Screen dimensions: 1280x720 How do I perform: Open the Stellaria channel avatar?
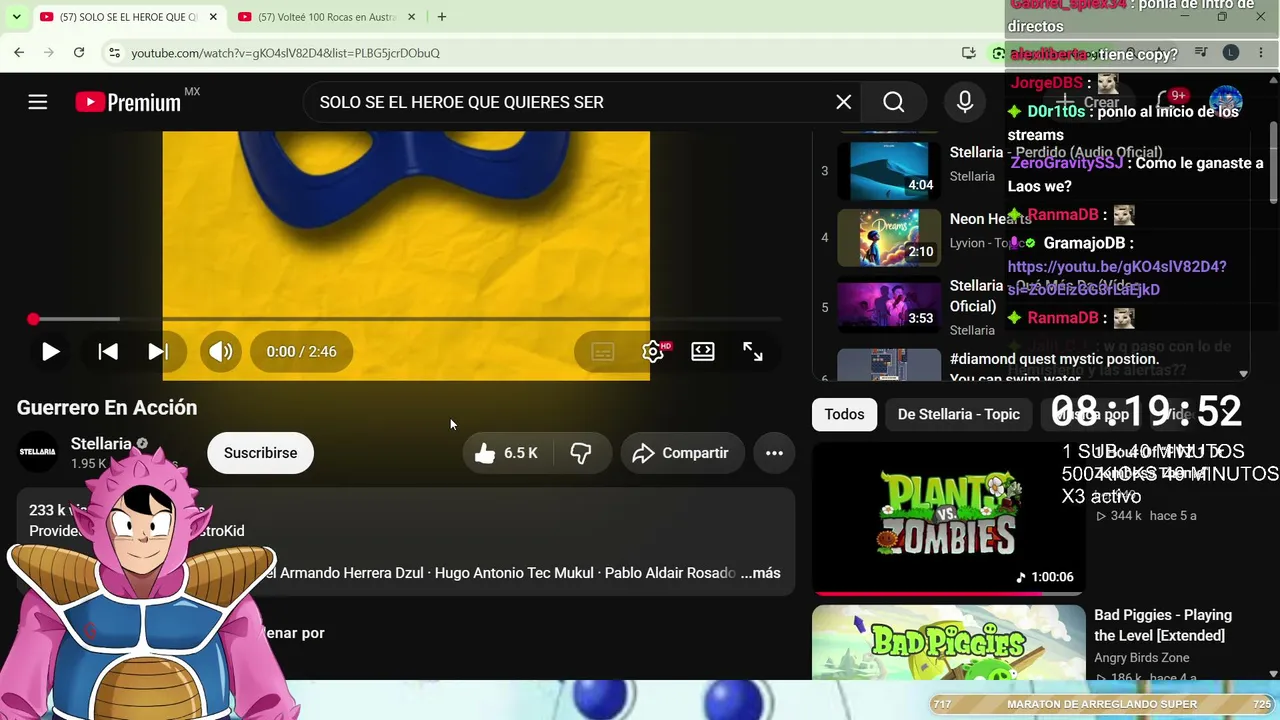[x=38, y=452]
